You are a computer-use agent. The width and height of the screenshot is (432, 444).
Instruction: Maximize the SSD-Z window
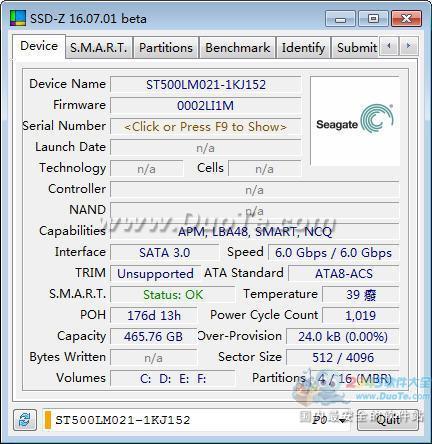(x=373, y=19)
